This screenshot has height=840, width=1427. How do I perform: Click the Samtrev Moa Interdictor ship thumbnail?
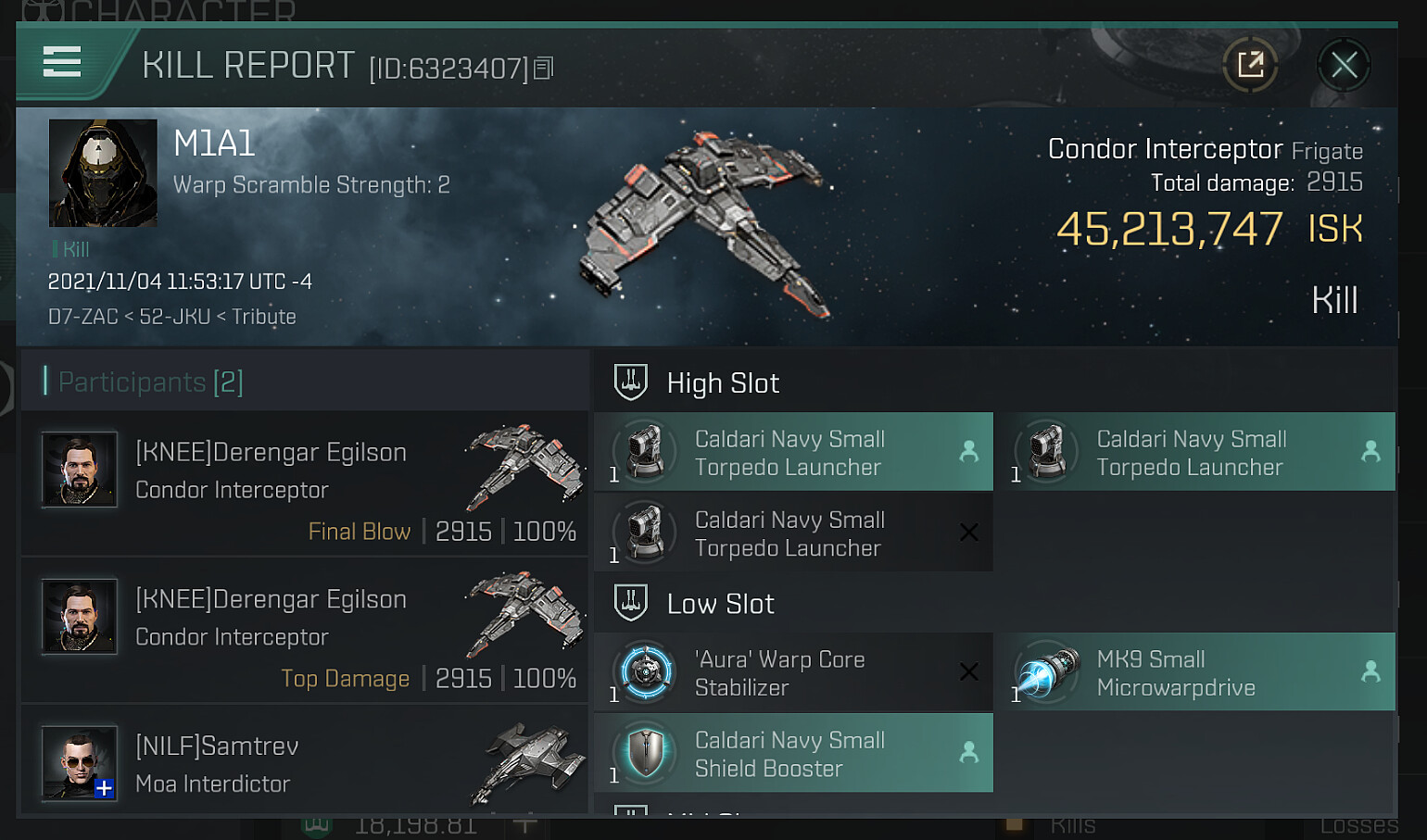(x=528, y=763)
